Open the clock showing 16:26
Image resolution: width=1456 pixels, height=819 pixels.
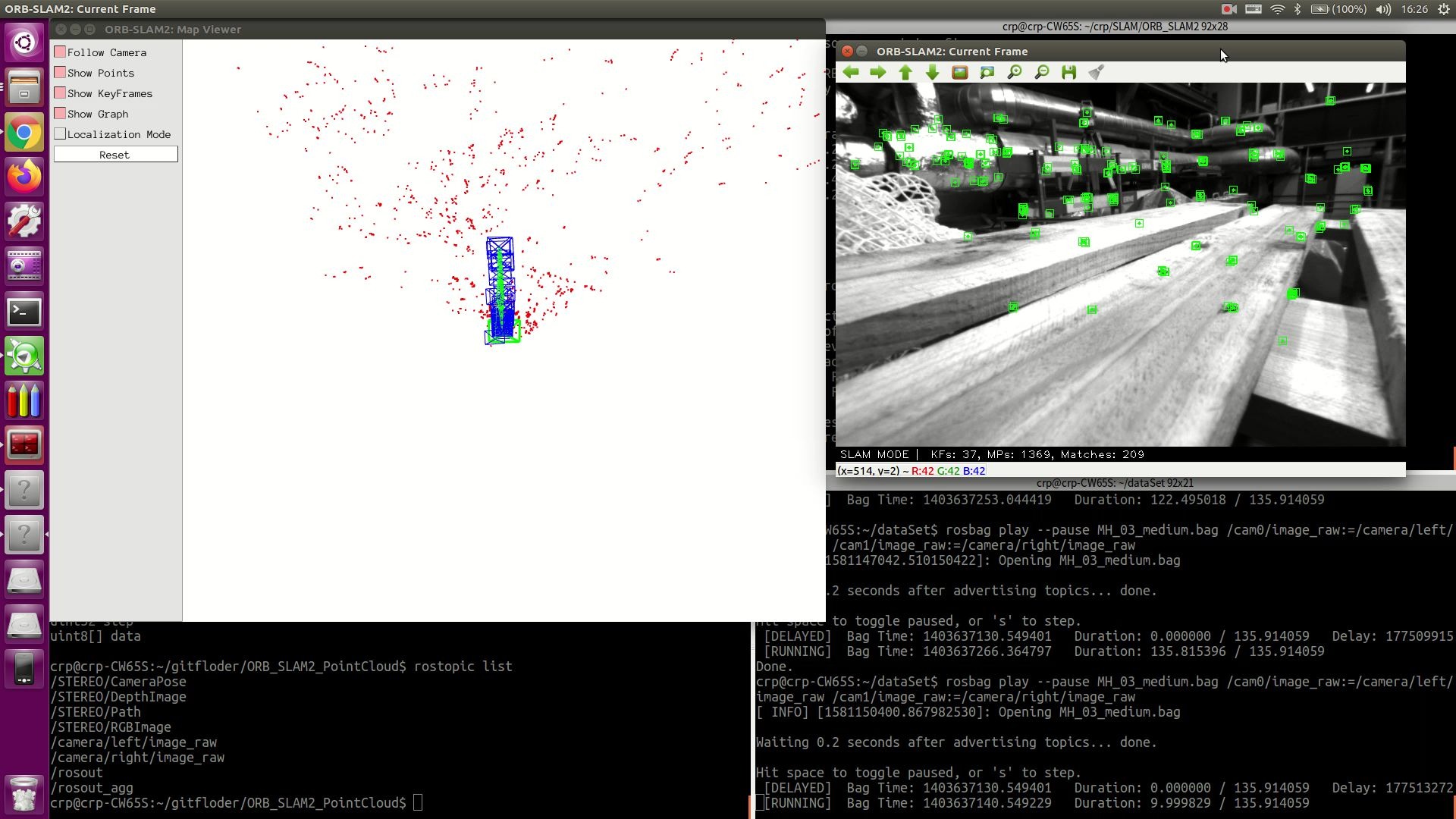(x=1414, y=9)
